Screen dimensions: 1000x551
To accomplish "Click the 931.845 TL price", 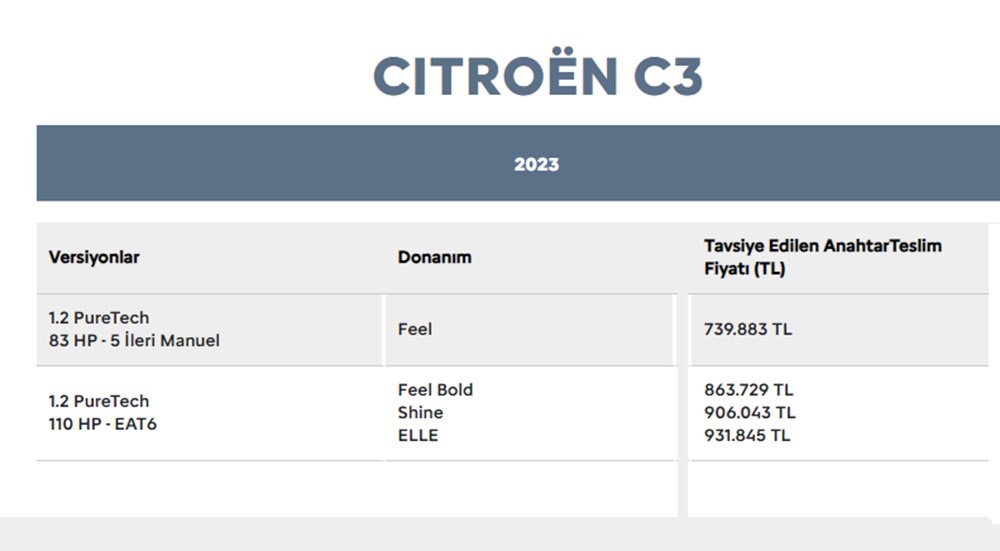I will coord(747,435).
